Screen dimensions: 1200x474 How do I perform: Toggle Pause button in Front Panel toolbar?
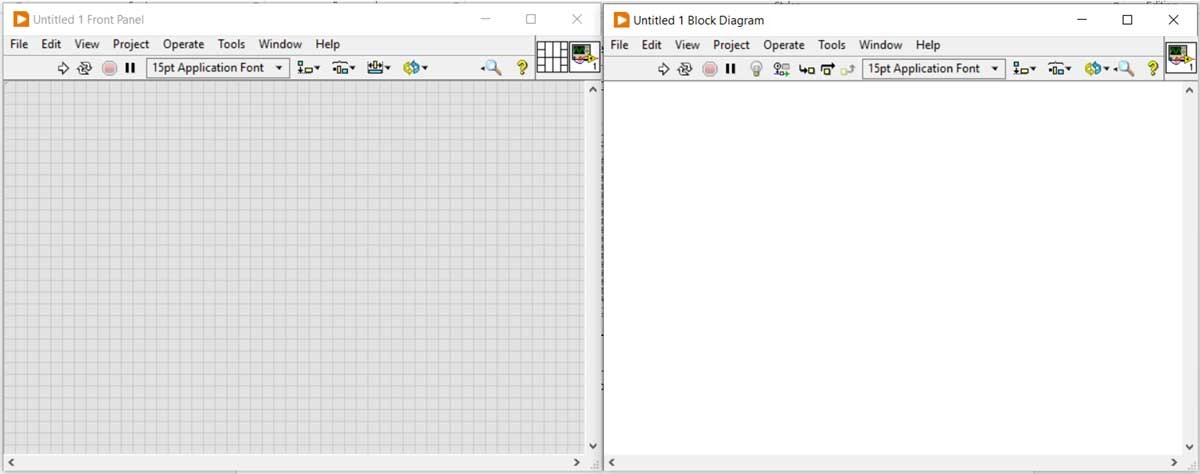coord(130,68)
